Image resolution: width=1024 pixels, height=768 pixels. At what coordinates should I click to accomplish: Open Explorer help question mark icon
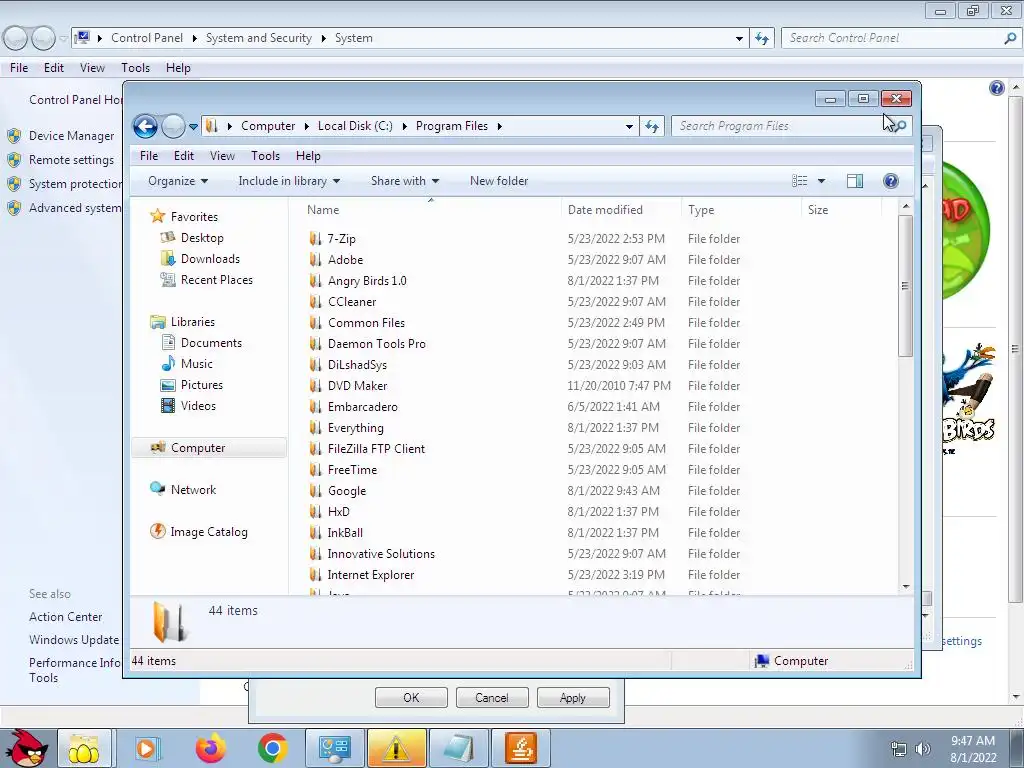tap(891, 181)
